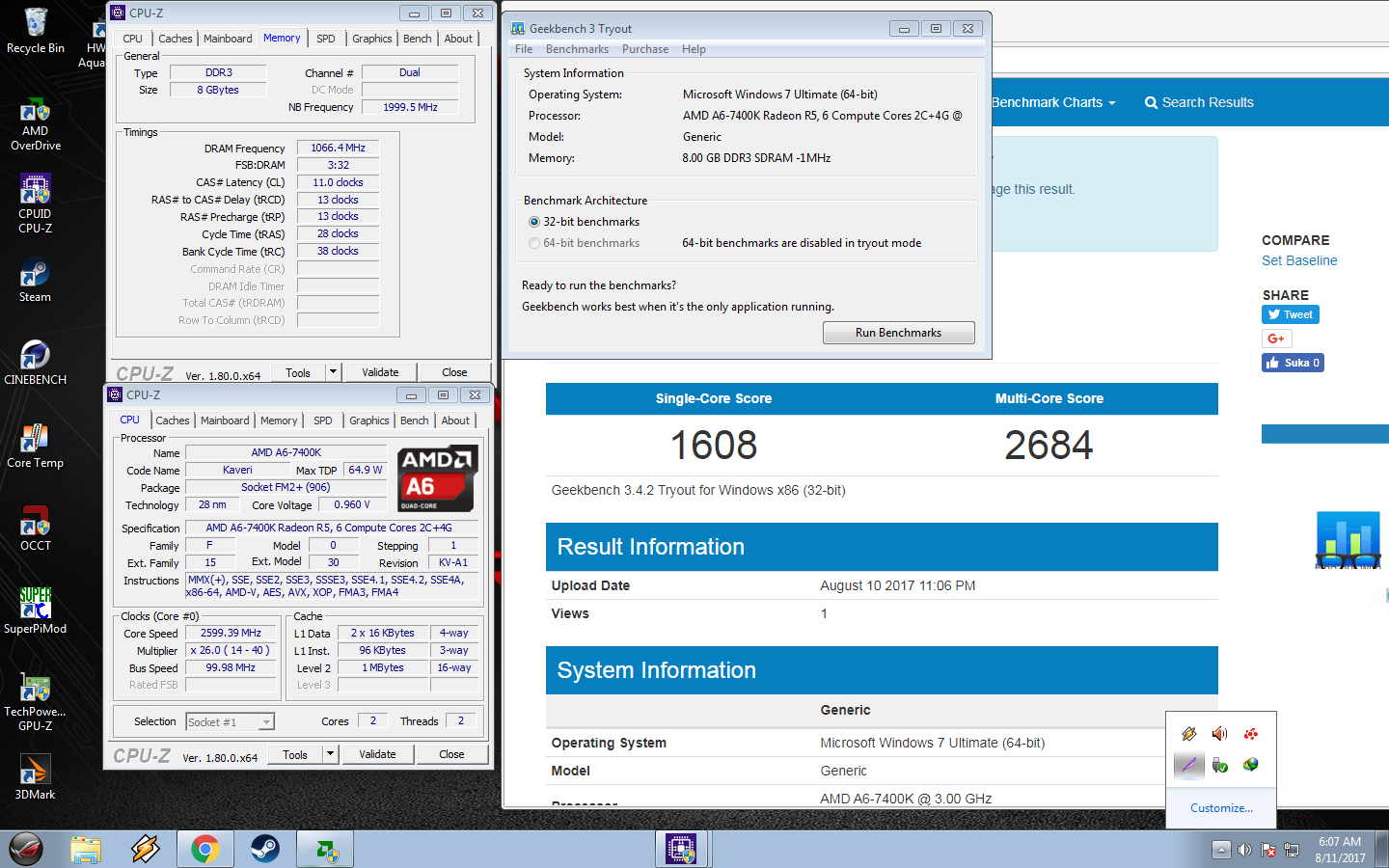The image size is (1389, 868).
Task: Launch SuperPiMod from the desktop
Action: (x=36, y=611)
